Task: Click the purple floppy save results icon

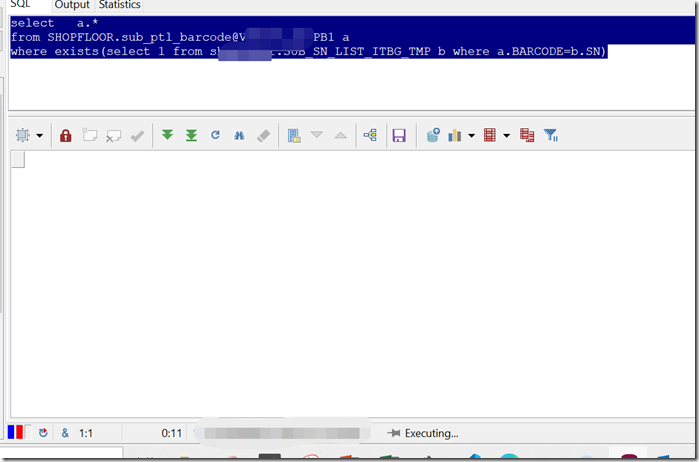Action: 399,135
